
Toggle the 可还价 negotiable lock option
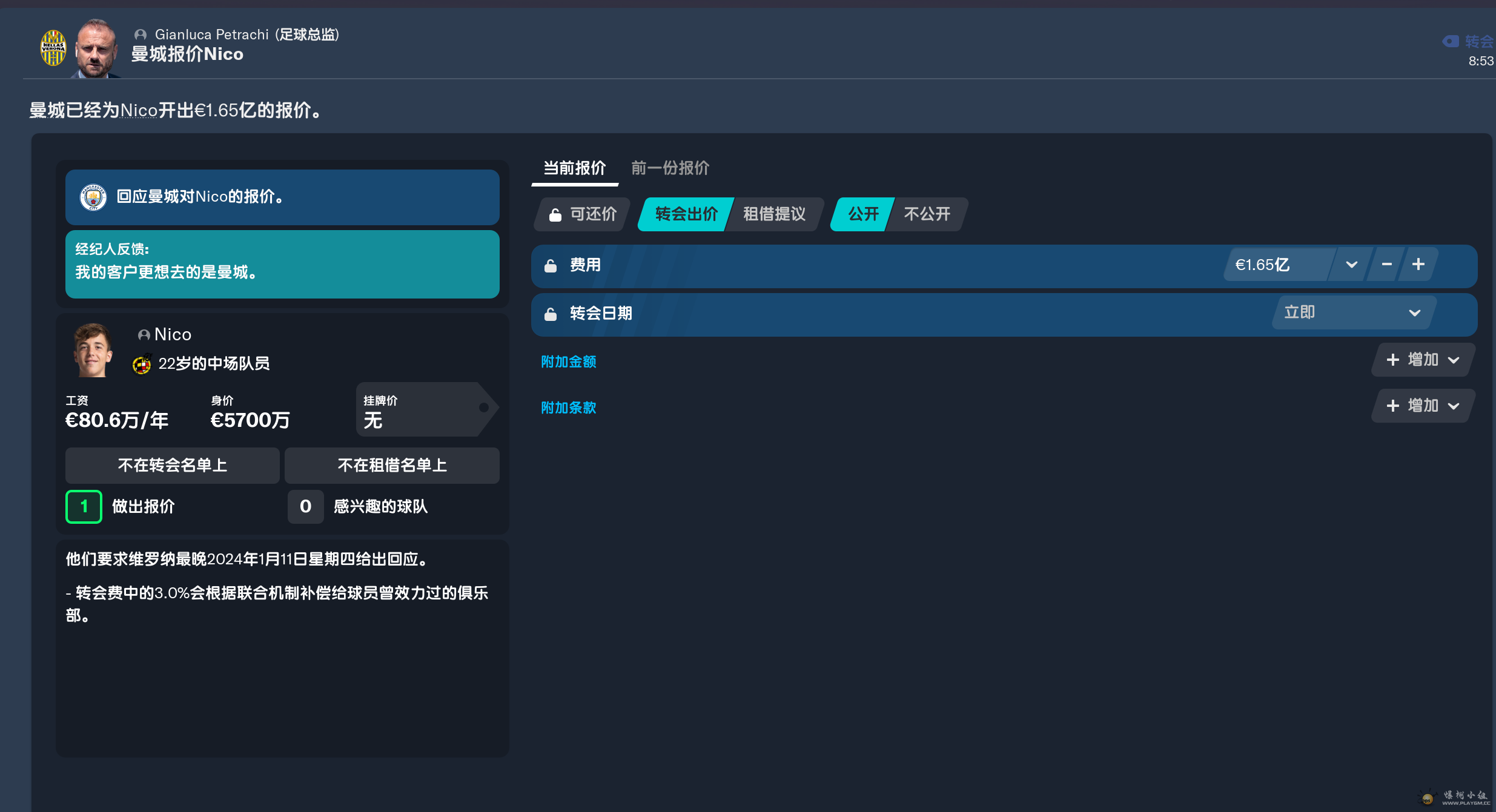583,214
